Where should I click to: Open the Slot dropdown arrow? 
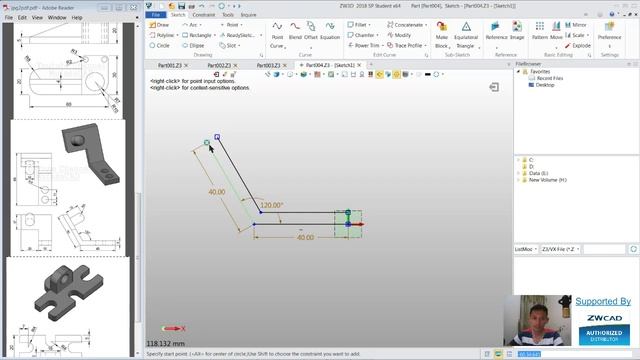pos(239,45)
